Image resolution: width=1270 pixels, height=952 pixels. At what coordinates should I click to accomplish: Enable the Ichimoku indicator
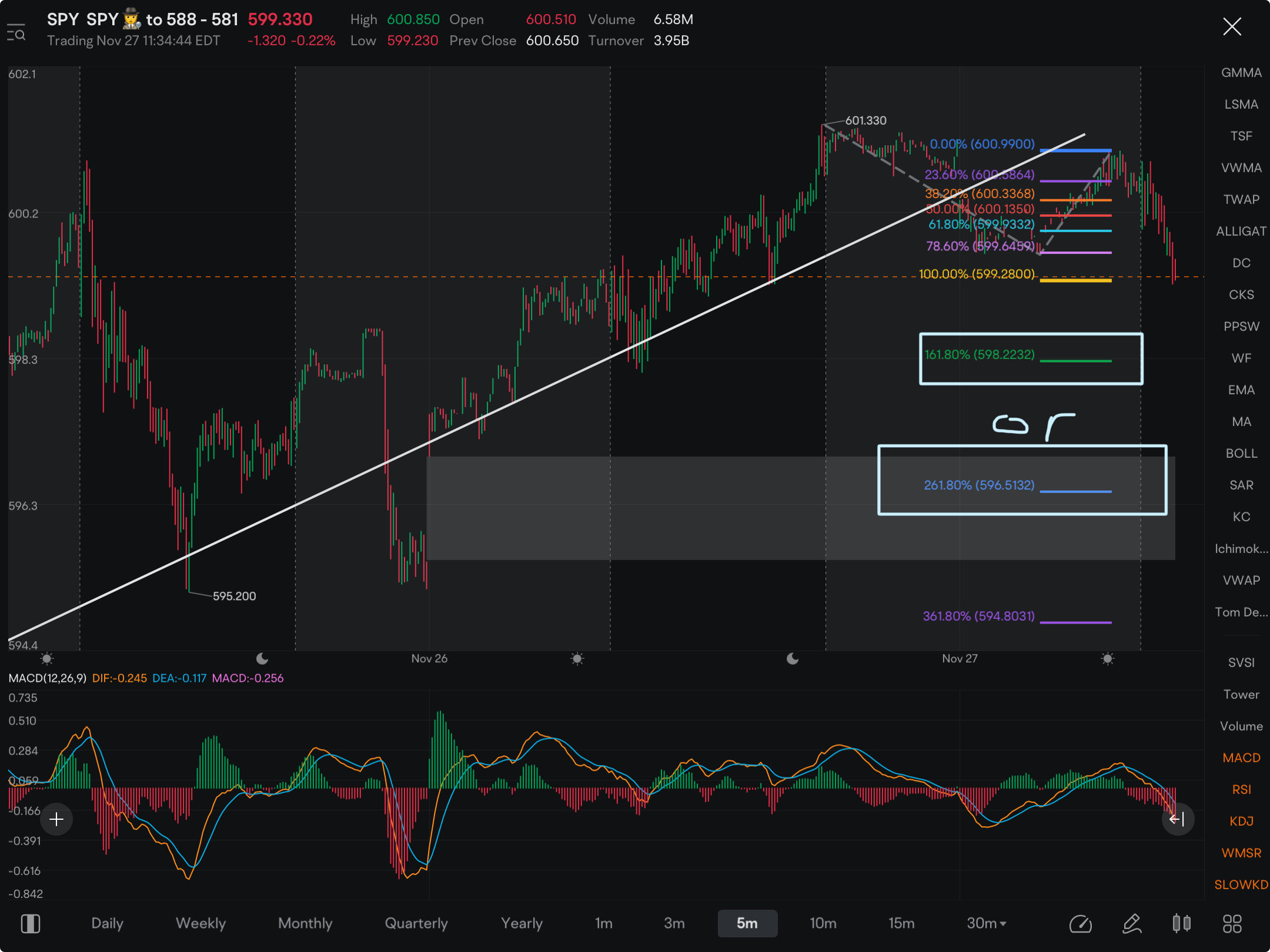(x=1241, y=548)
